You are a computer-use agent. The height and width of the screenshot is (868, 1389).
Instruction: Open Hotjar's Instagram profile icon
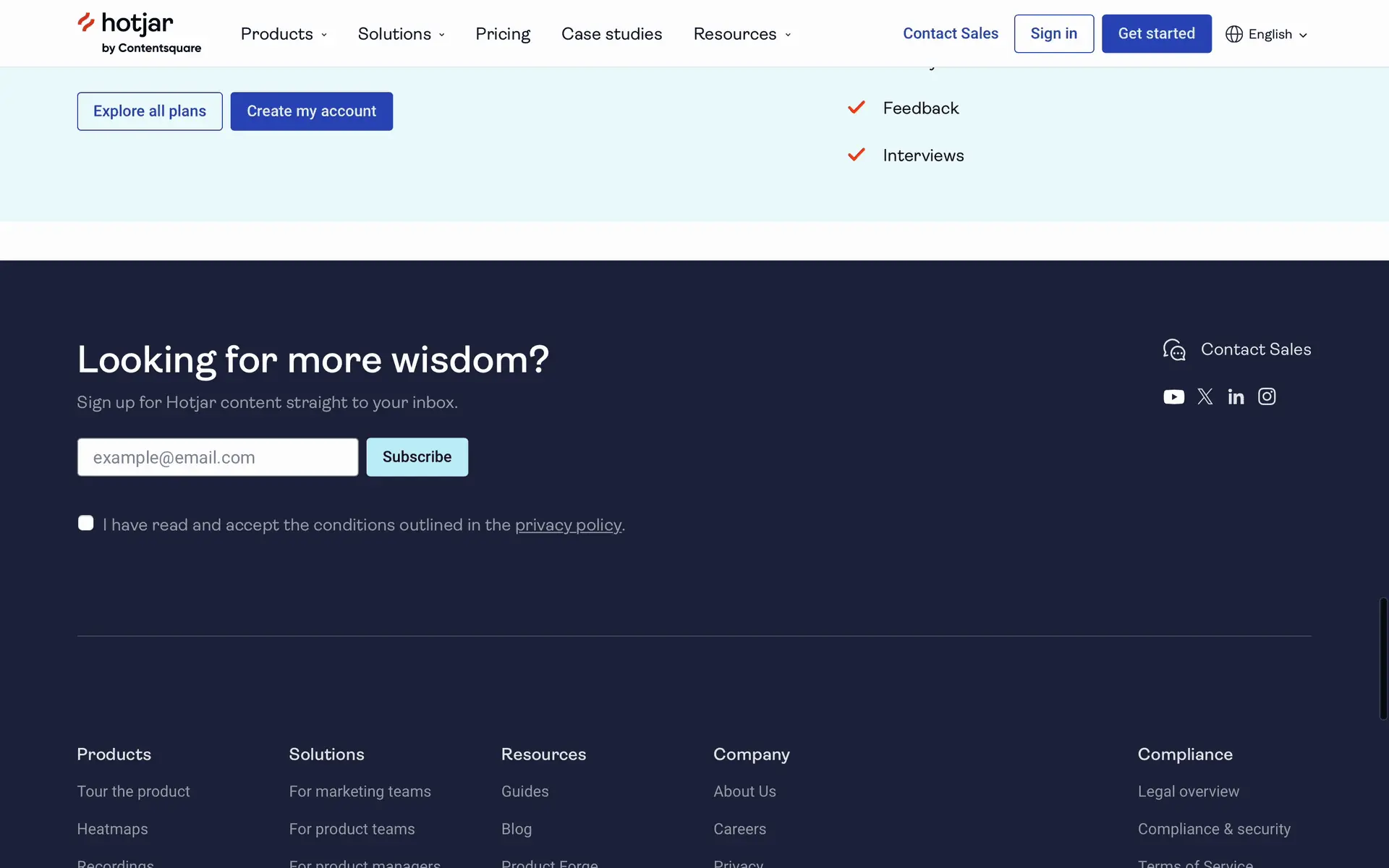1267,396
